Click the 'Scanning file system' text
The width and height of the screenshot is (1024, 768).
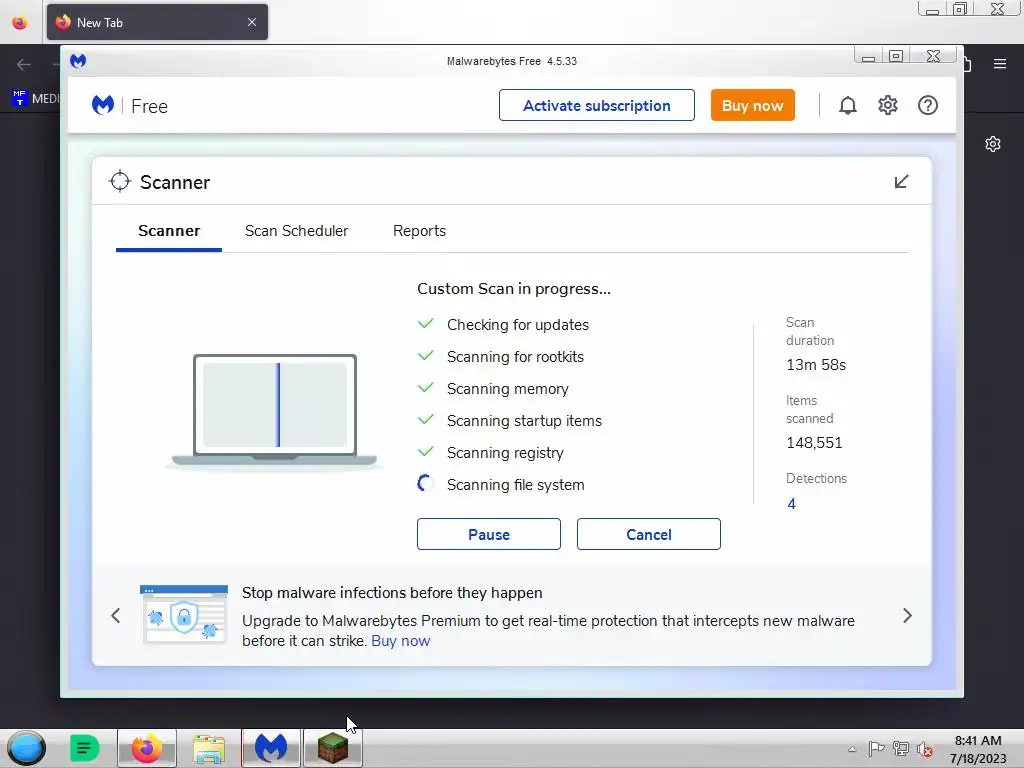click(x=515, y=485)
